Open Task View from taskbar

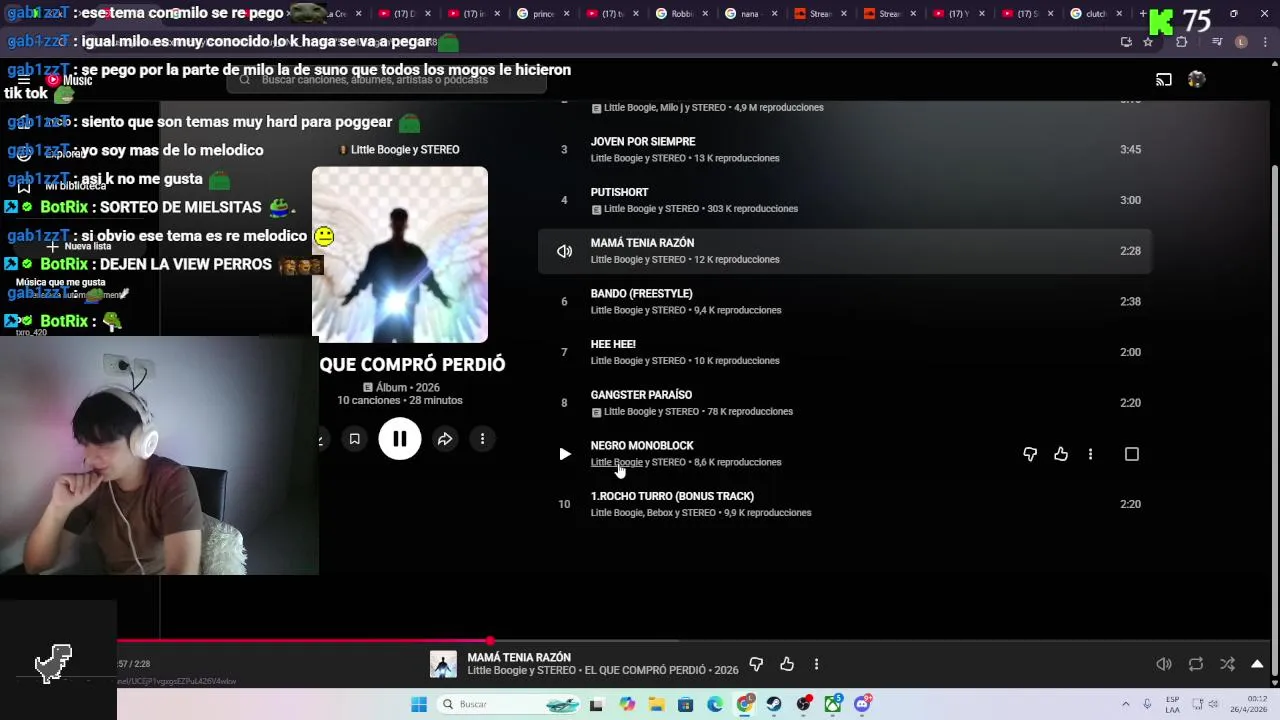(597, 704)
